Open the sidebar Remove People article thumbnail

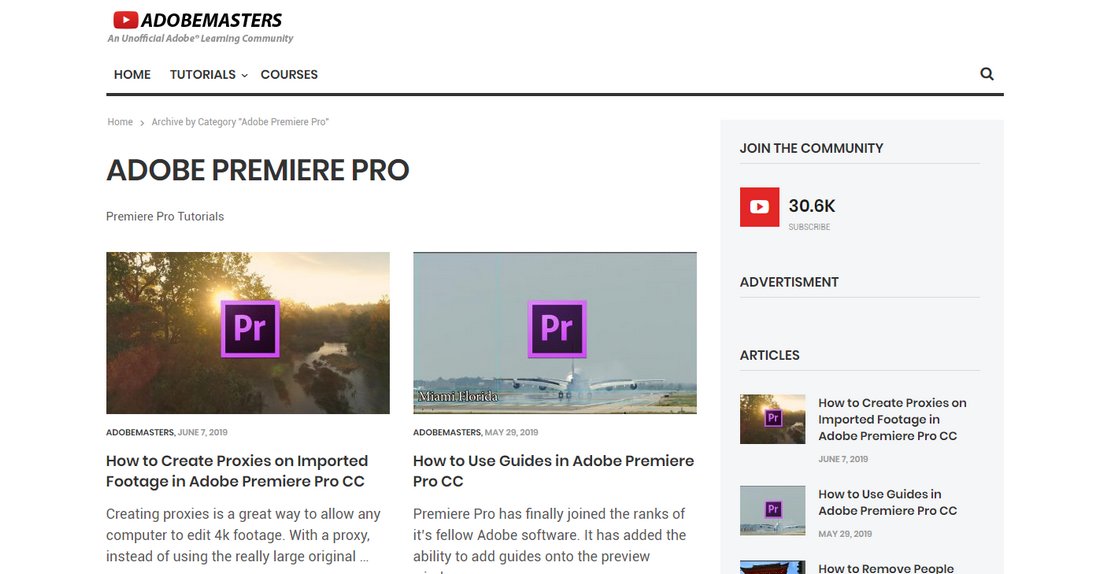coord(772,567)
